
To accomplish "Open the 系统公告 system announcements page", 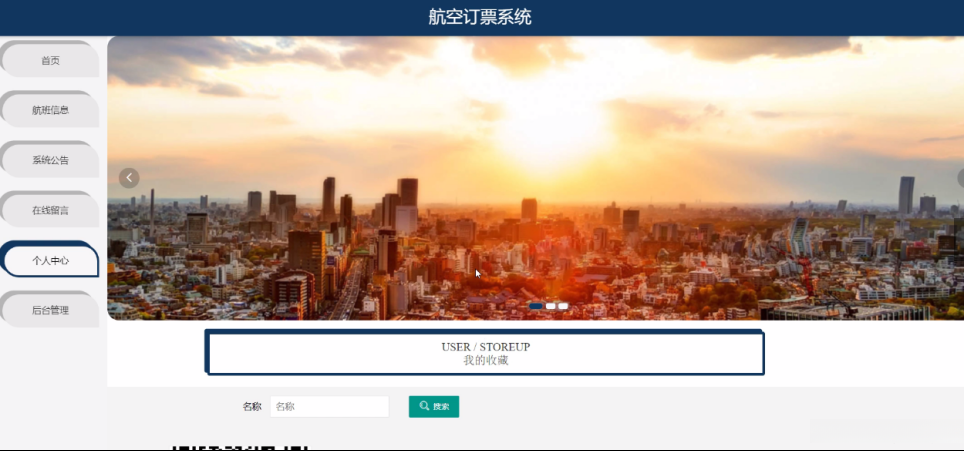I will (50, 160).
